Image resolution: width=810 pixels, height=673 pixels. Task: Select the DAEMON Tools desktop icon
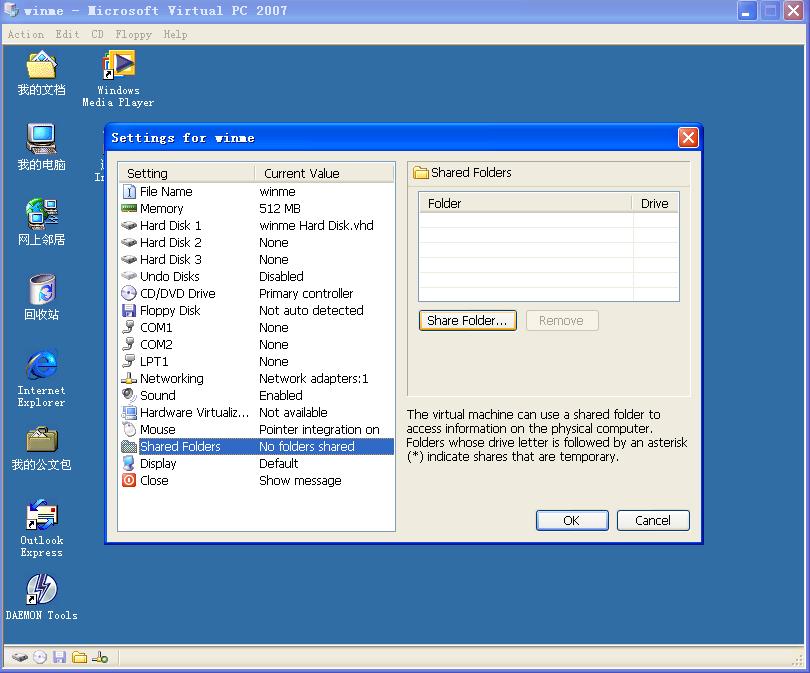tap(41, 597)
